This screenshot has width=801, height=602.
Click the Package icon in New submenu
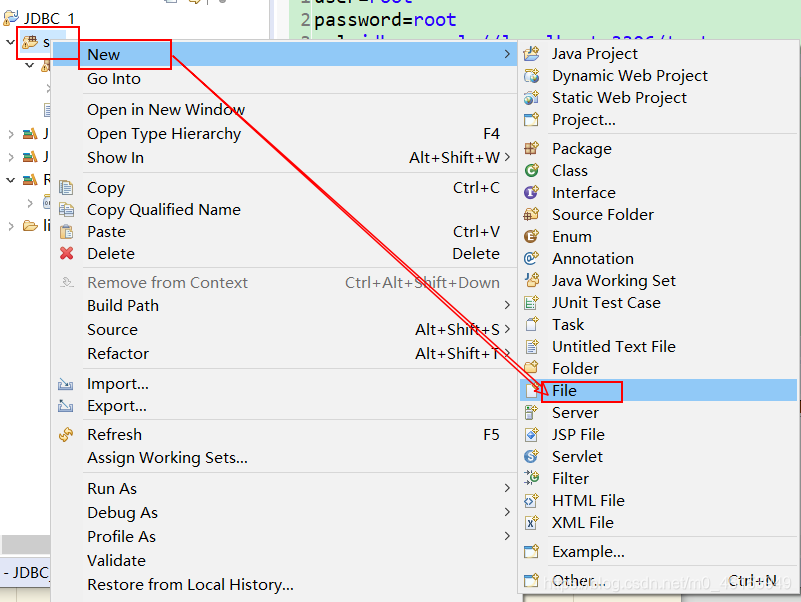click(531, 148)
